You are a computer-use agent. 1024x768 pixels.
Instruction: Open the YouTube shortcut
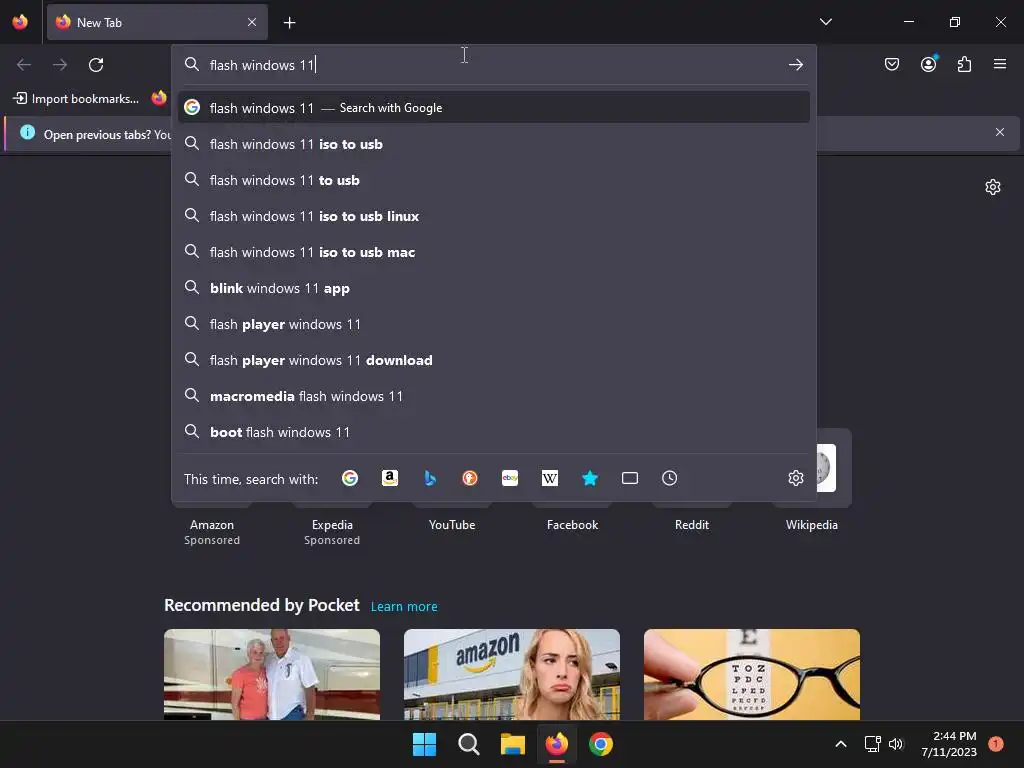pyautogui.click(x=452, y=524)
